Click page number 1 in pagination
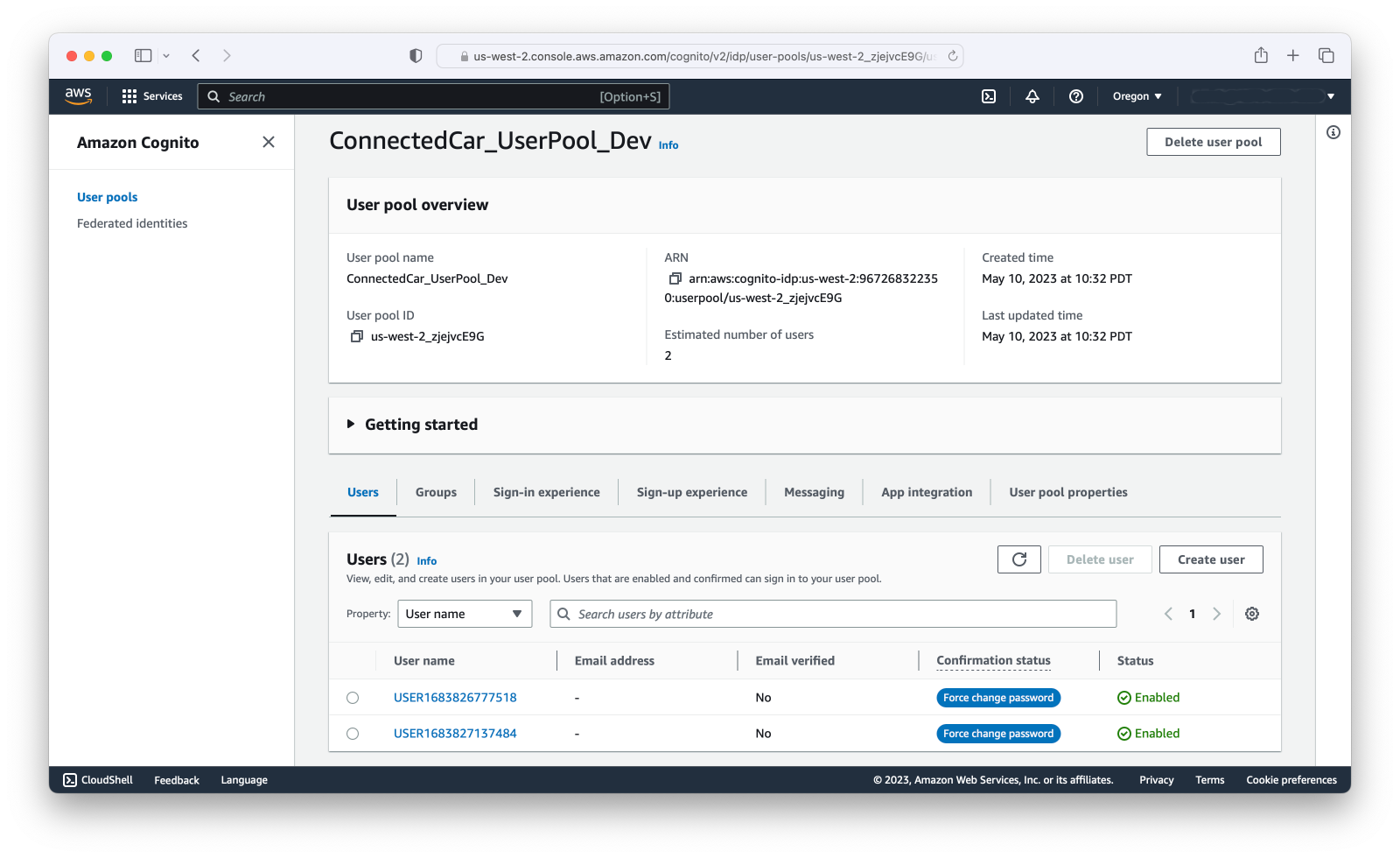The height and width of the screenshot is (858, 1400). pyautogui.click(x=1193, y=614)
